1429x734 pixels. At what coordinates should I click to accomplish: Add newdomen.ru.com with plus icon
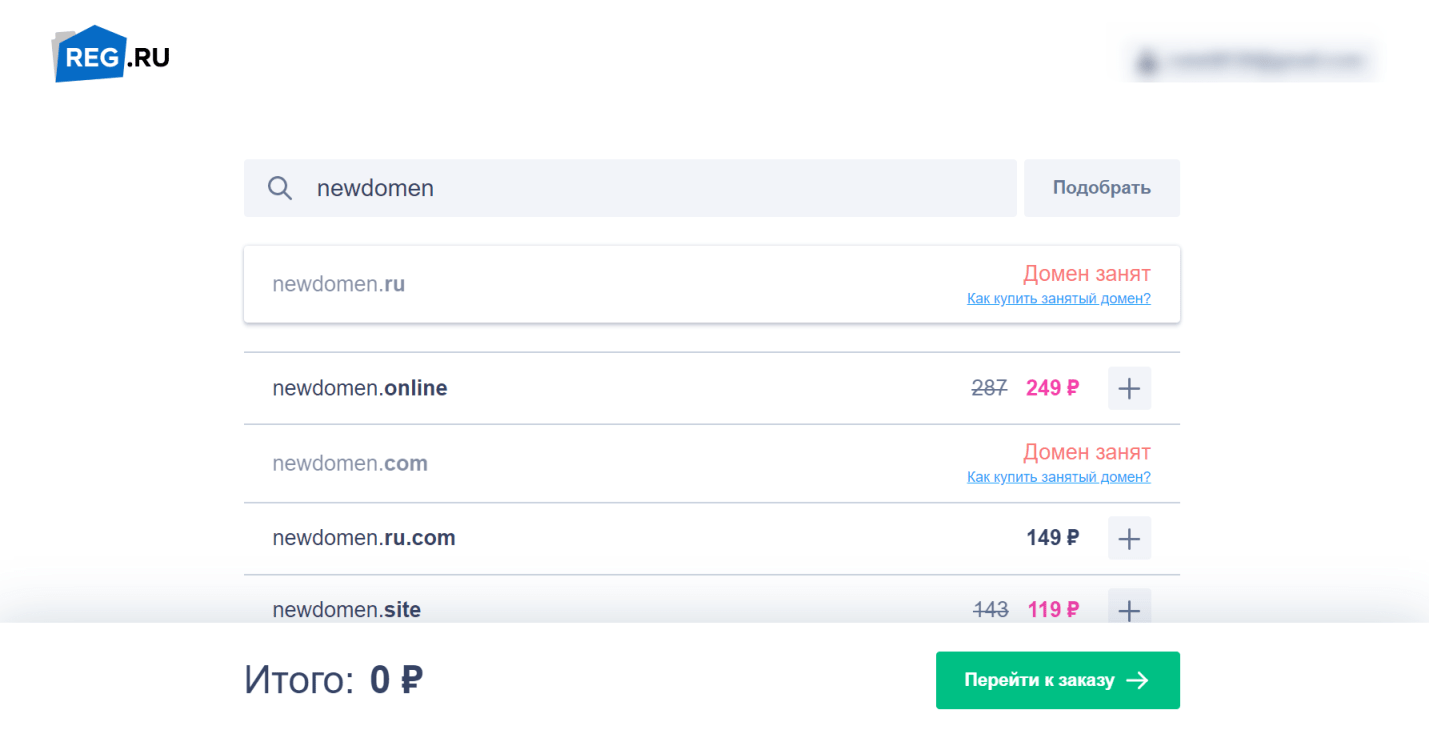point(1129,538)
